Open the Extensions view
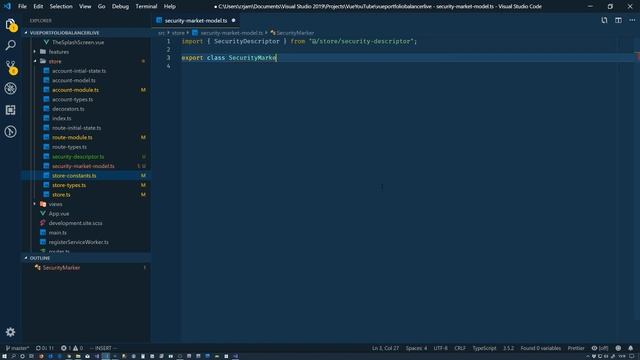Screen dimensions: 640x360 (11, 110)
